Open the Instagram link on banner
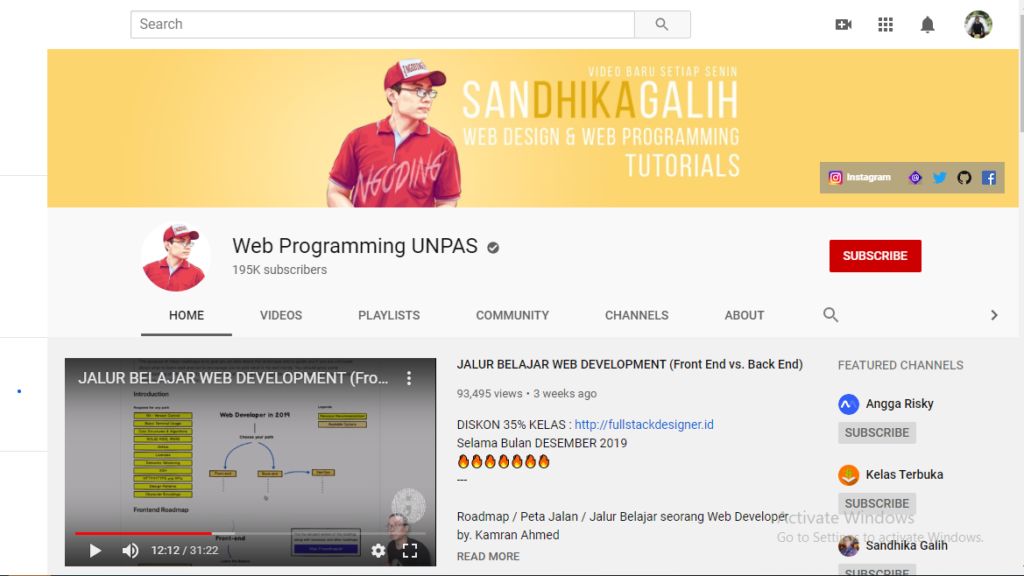The width and height of the screenshot is (1024, 576). (859, 178)
